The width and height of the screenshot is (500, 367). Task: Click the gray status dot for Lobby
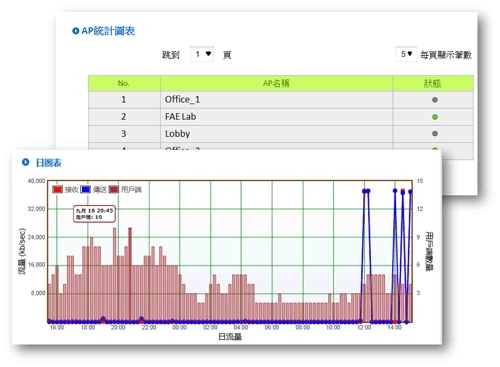tap(435, 134)
